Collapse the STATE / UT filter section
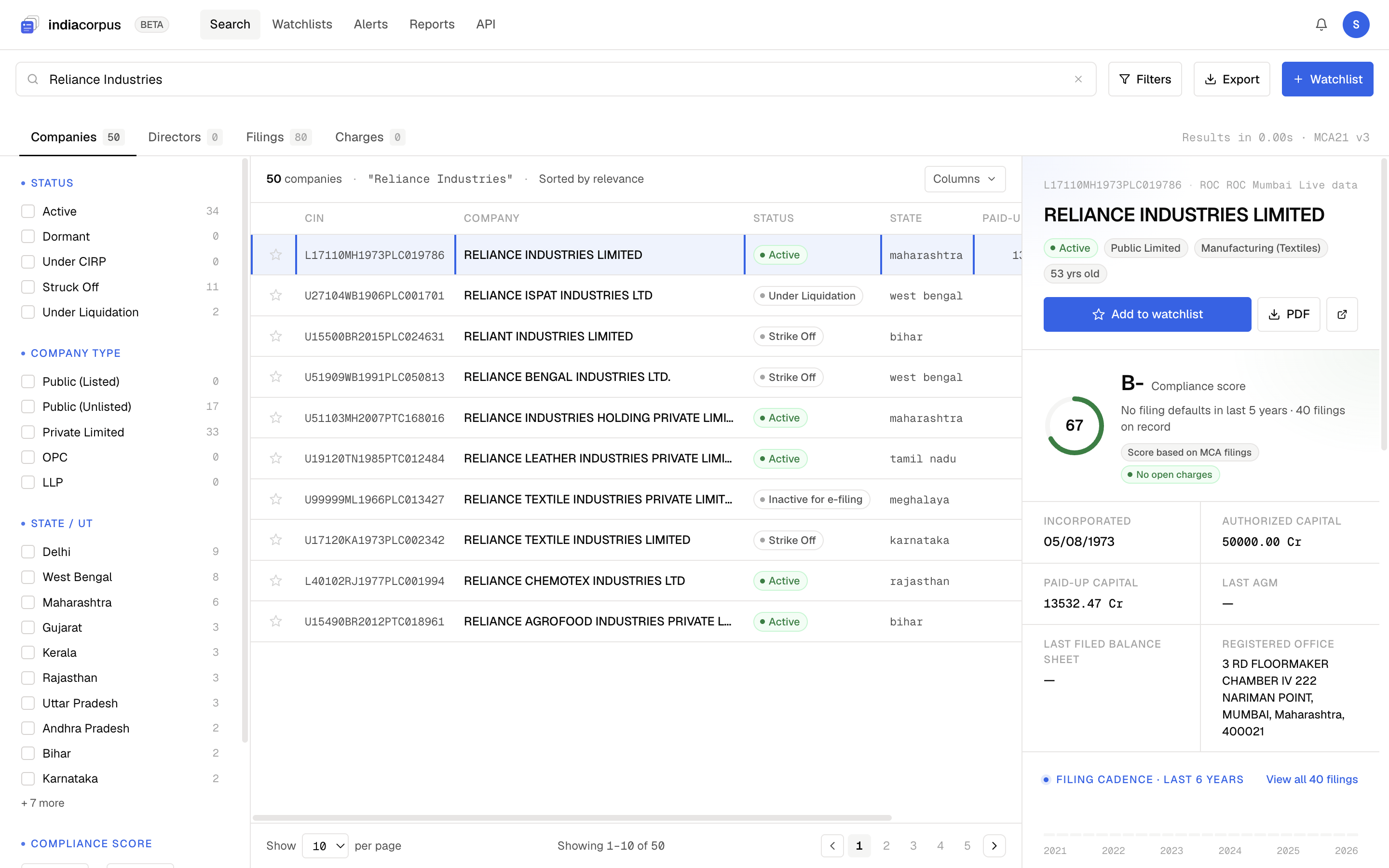 (57, 524)
